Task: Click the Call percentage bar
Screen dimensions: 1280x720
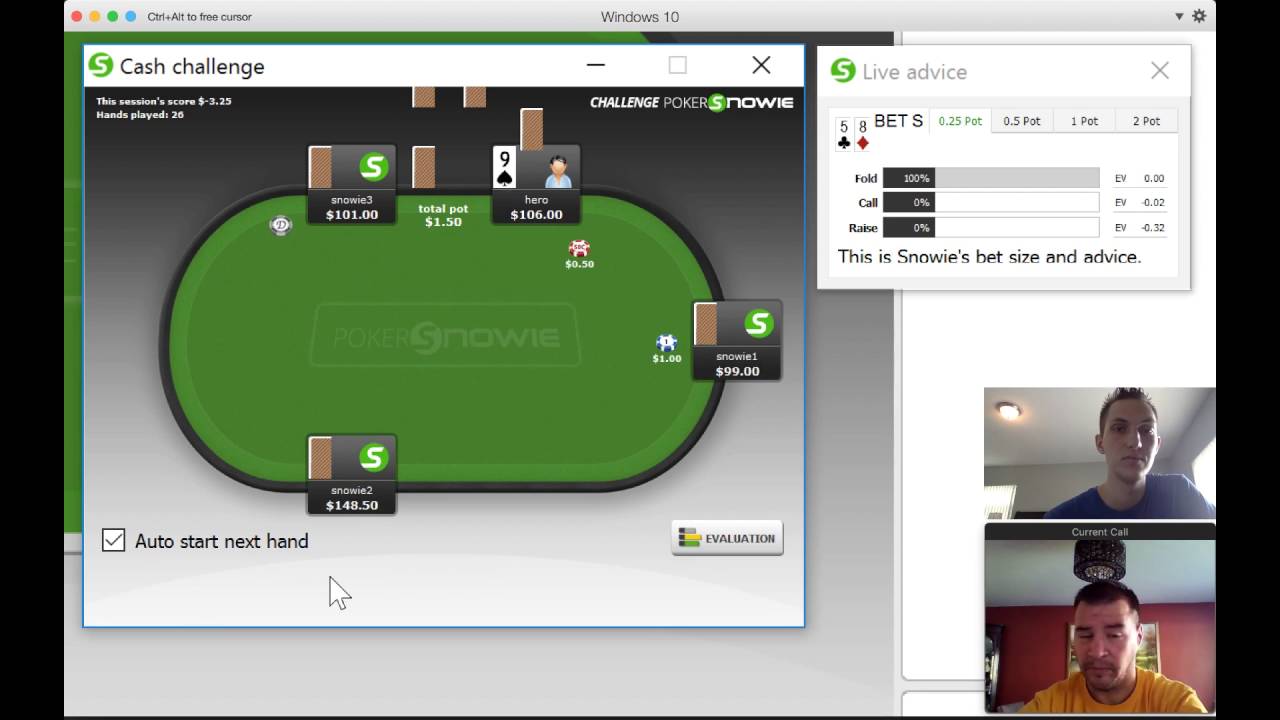Action: click(x=991, y=202)
